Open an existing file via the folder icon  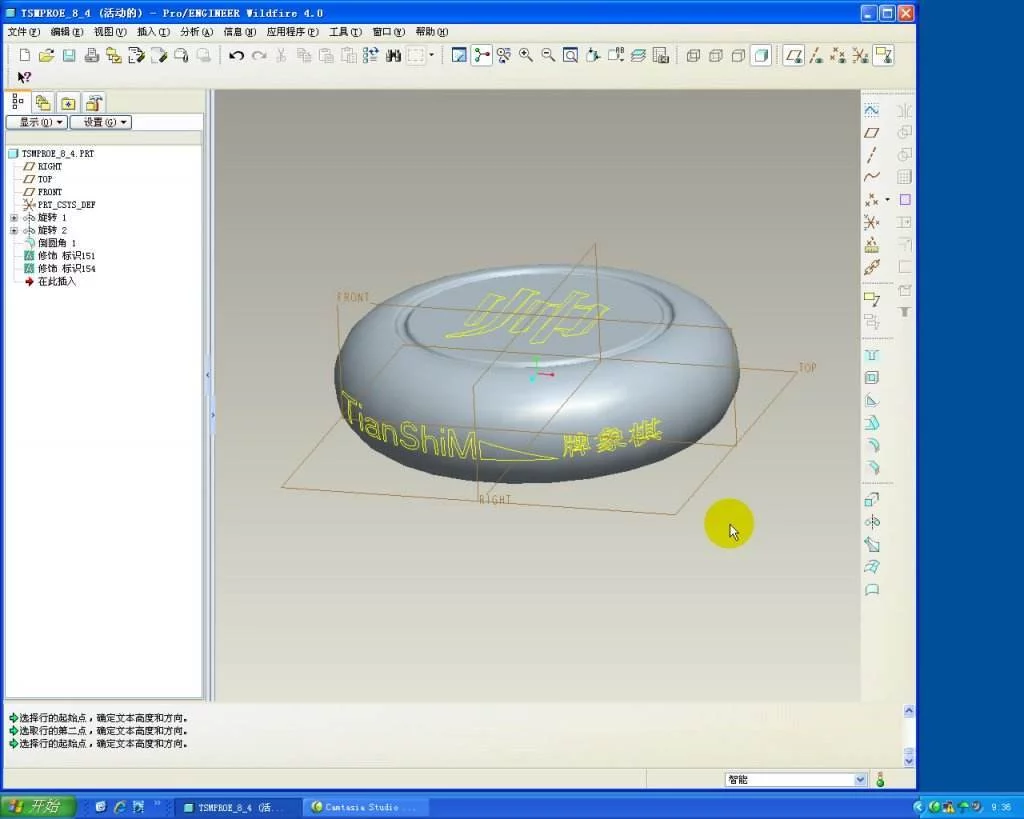click(x=46, y=56)
